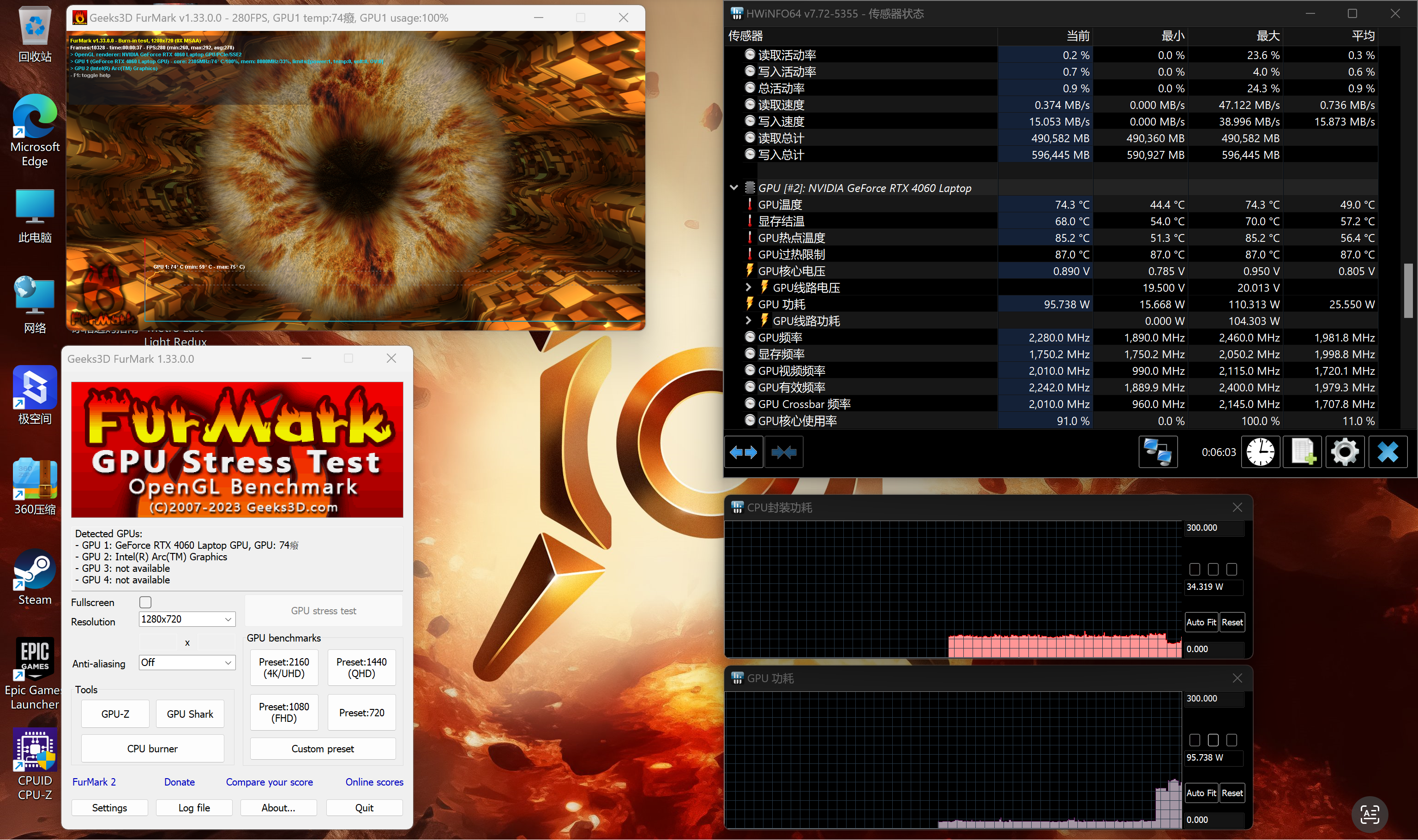
Task: Click HWiNFO blue X close-sensors icon
Action: [x=1388, y=452]
